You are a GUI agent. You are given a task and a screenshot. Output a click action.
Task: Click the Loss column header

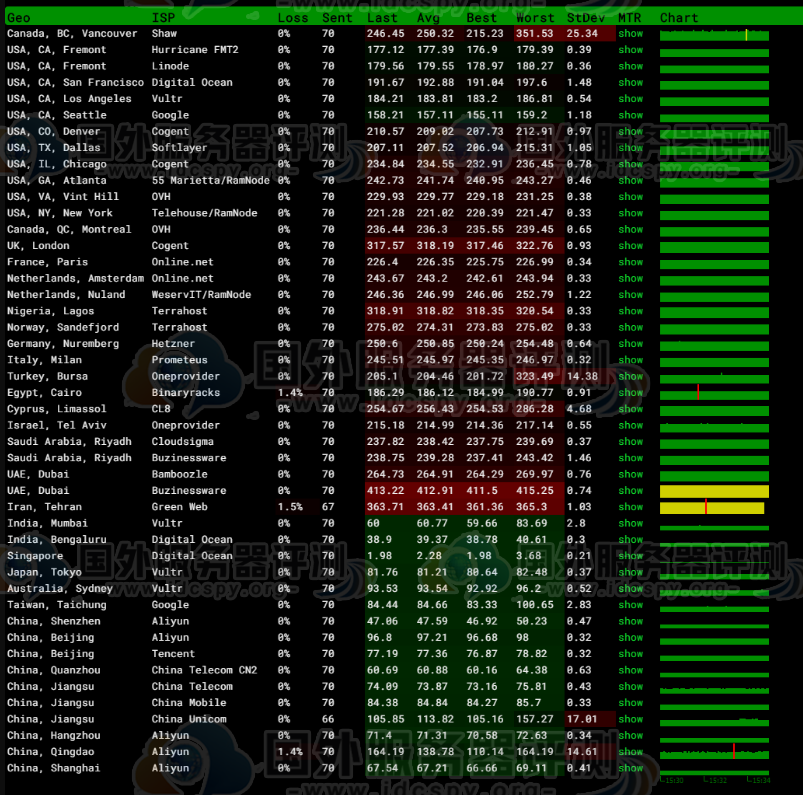click(293, 18)
